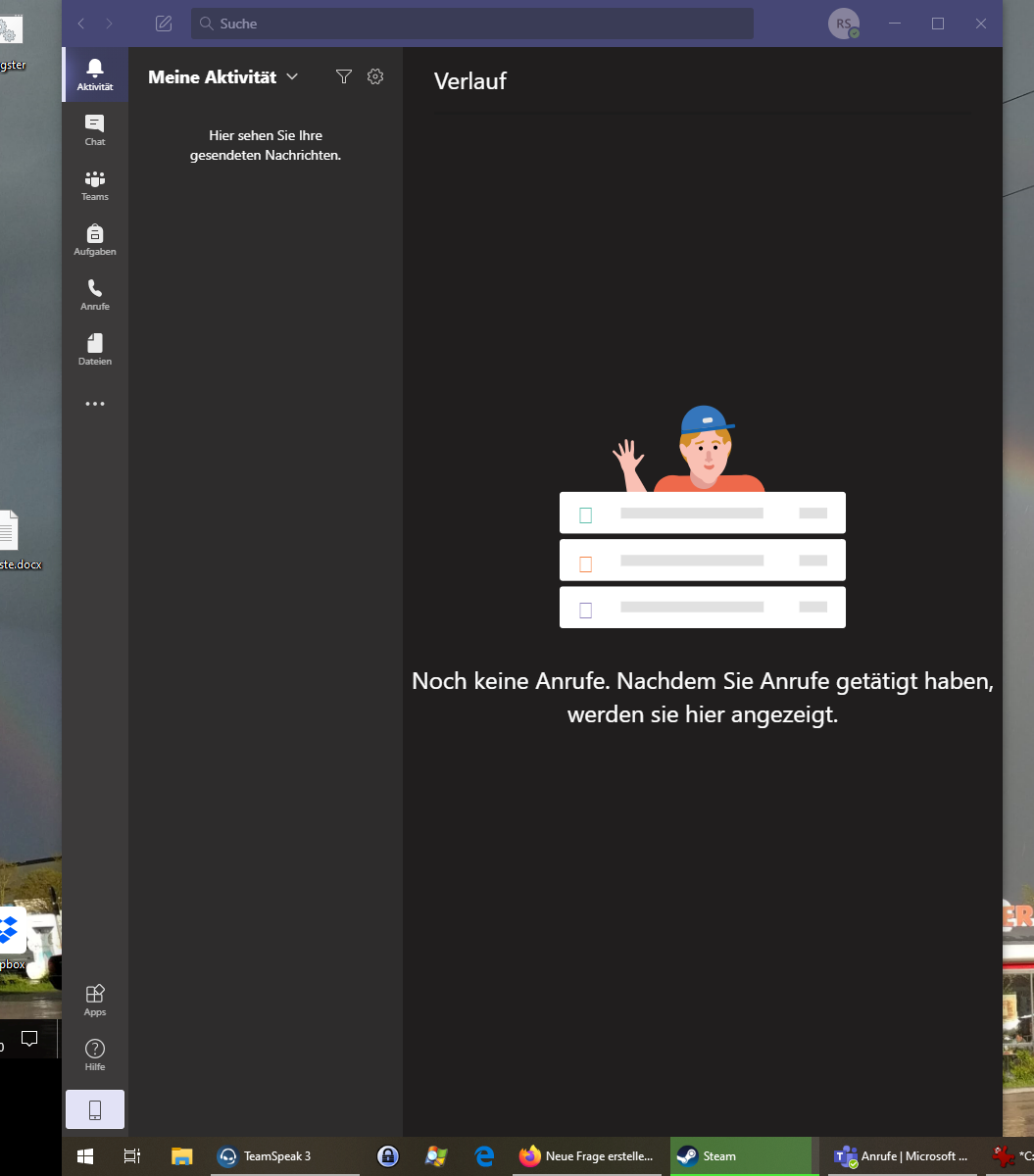Show more apps via three-dots icon
The height and width of the screenshot is (1176, 1034).
[95, 404]
